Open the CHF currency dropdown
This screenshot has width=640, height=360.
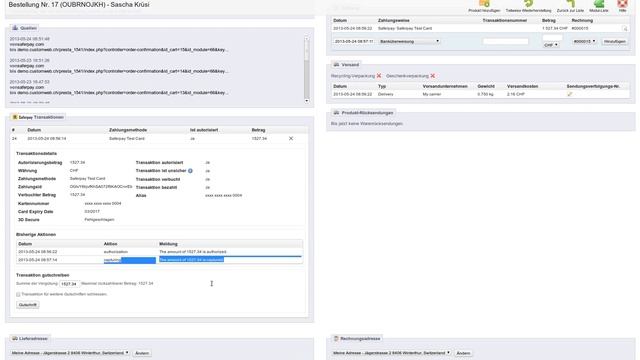(551, 45)
